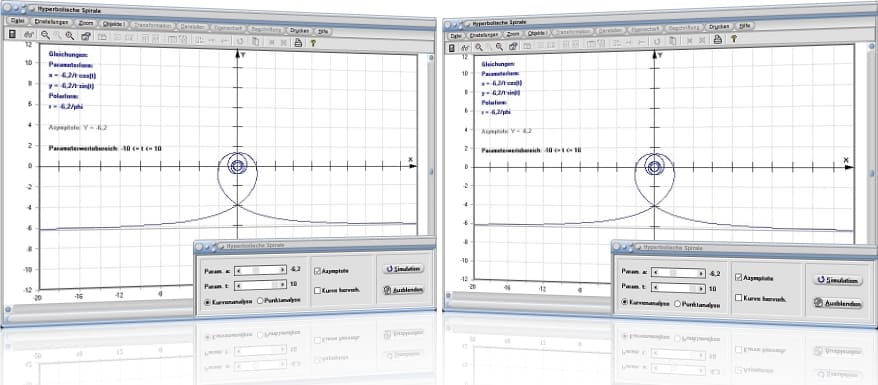The image size is (878, 385).
Task: Click the calculator icon in right window toolbar
Action: [451, 48]
